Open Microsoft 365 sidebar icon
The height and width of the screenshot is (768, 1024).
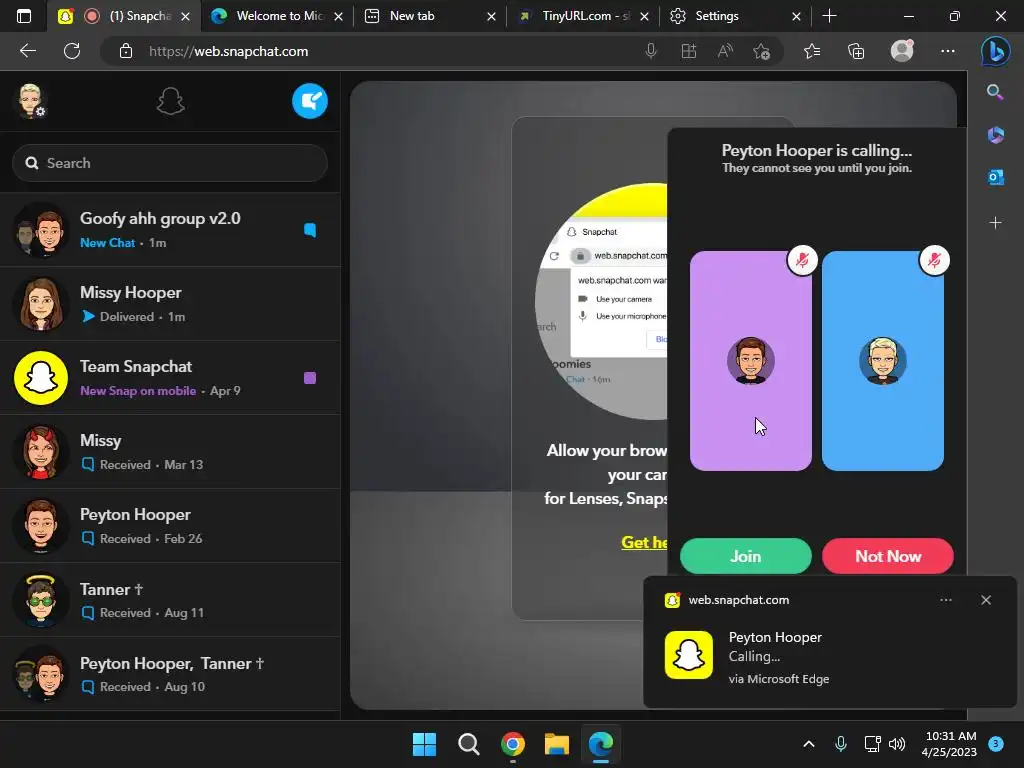pos(995,135)
